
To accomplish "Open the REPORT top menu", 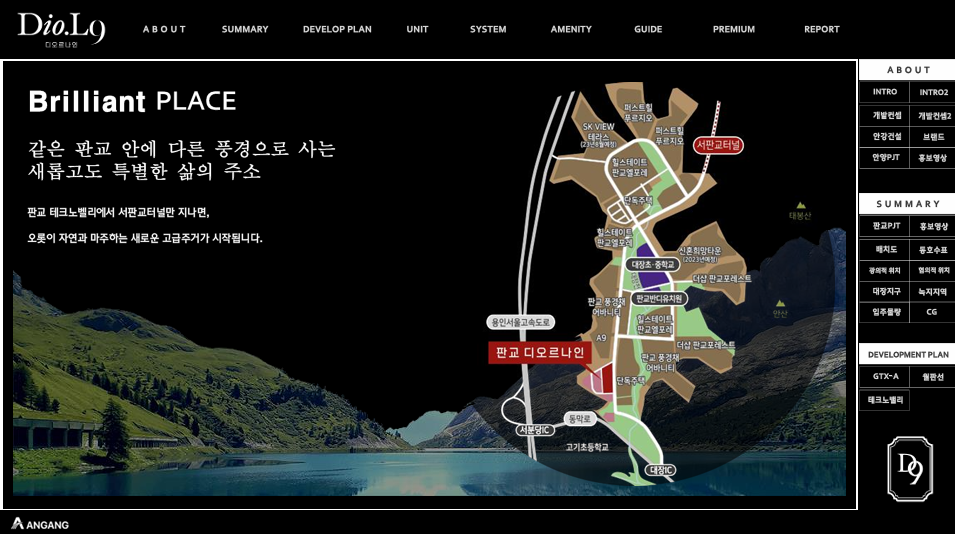I will [x=822, y=29].
